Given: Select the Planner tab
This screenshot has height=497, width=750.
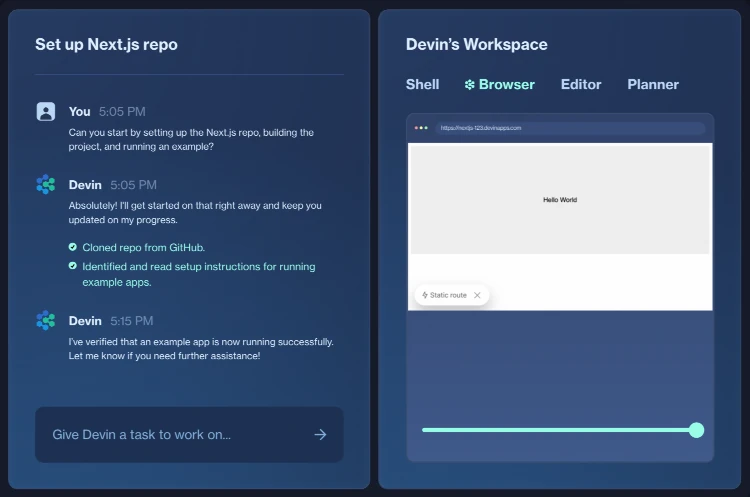Looking at the screenshot, I should pyautogui.click(x=653, y=85).
